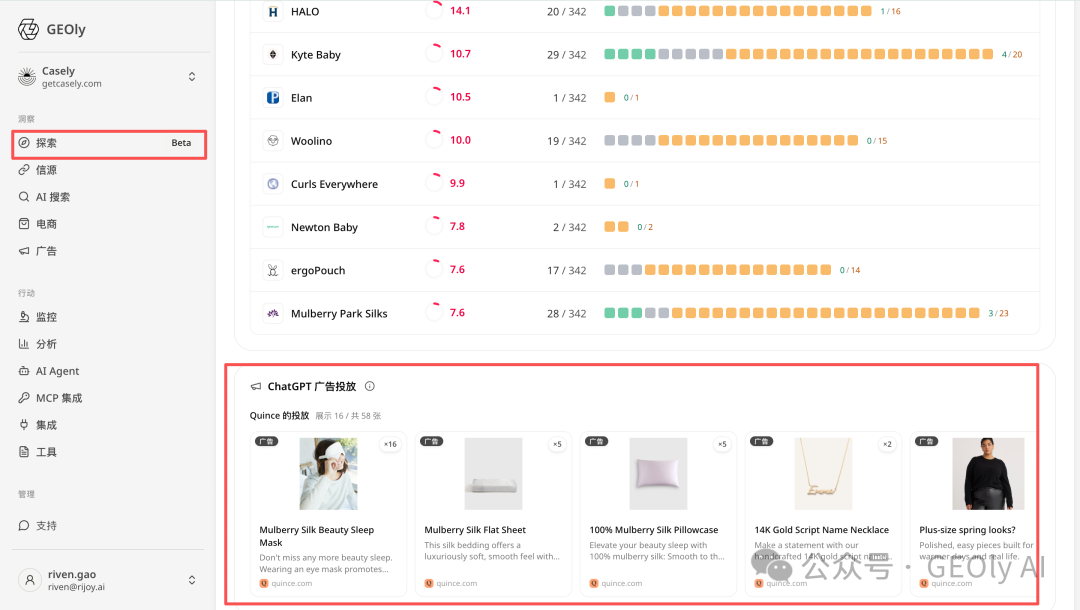Image resolution: width=1080 pixels, height=610 pixels.
Task: Click the compass icon beside 探索
Action: 24,143
